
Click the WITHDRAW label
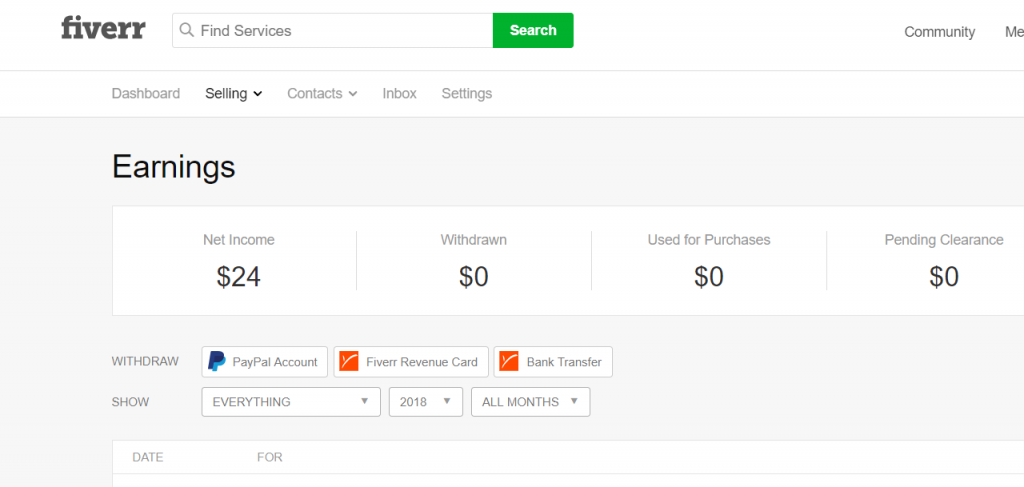[x=145, y=362]
